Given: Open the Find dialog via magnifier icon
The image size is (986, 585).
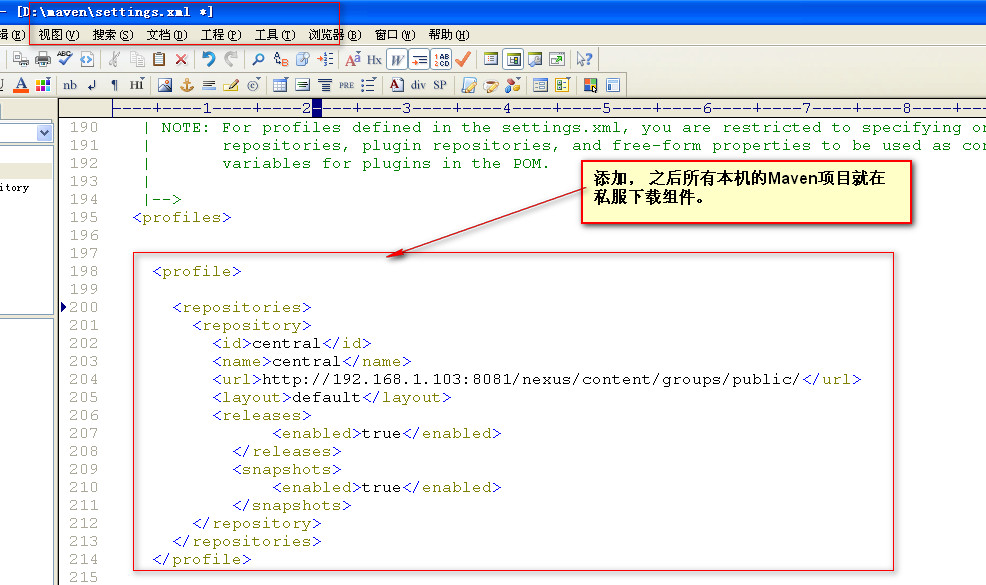Looking at the screenshot, I should tap(258, 58).
